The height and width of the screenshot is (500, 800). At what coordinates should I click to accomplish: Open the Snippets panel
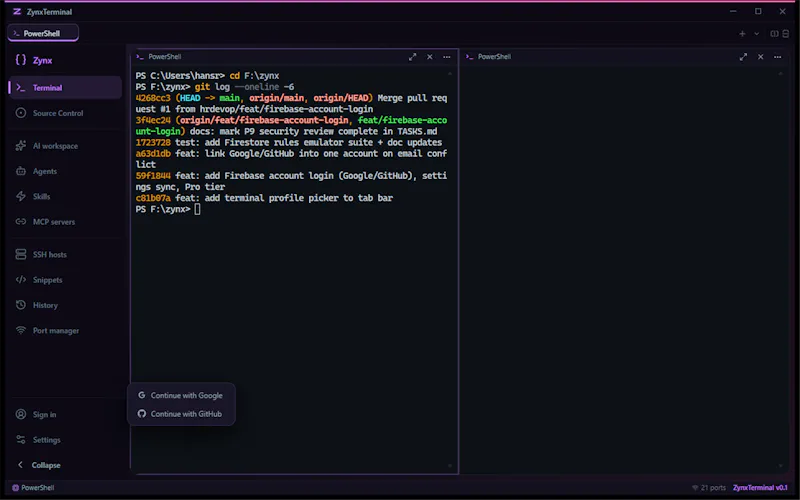coord(65,280)
